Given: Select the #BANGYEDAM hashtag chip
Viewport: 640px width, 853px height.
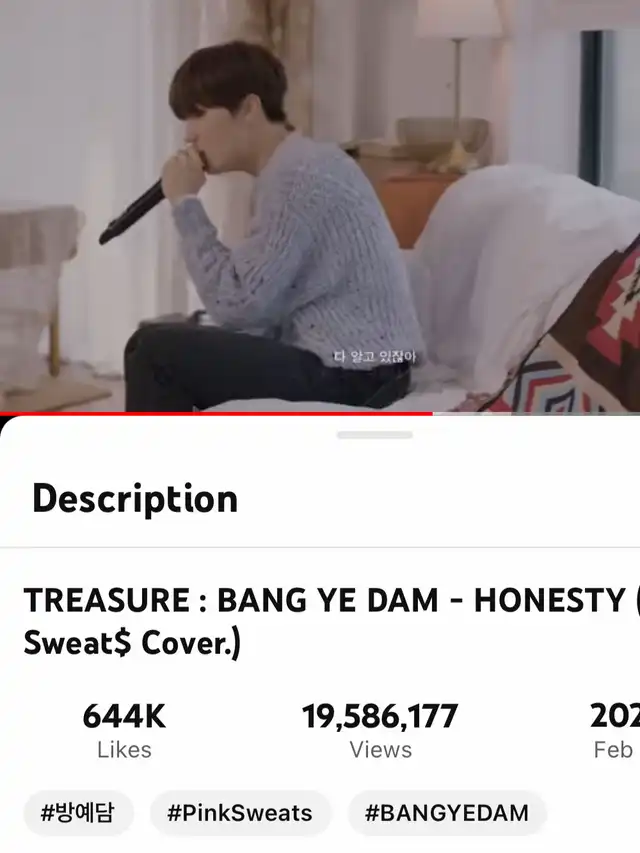Looking at the screenshot, I should point(447,813).
